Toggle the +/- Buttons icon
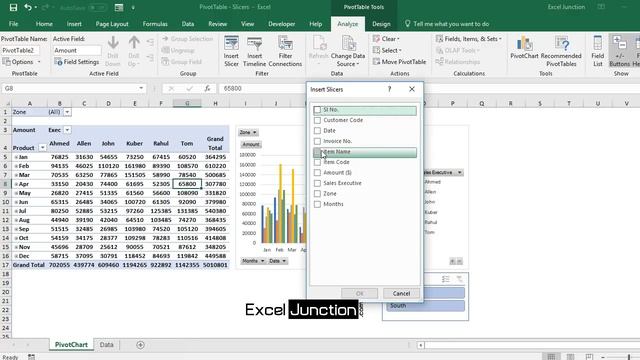 coord(620,51)
